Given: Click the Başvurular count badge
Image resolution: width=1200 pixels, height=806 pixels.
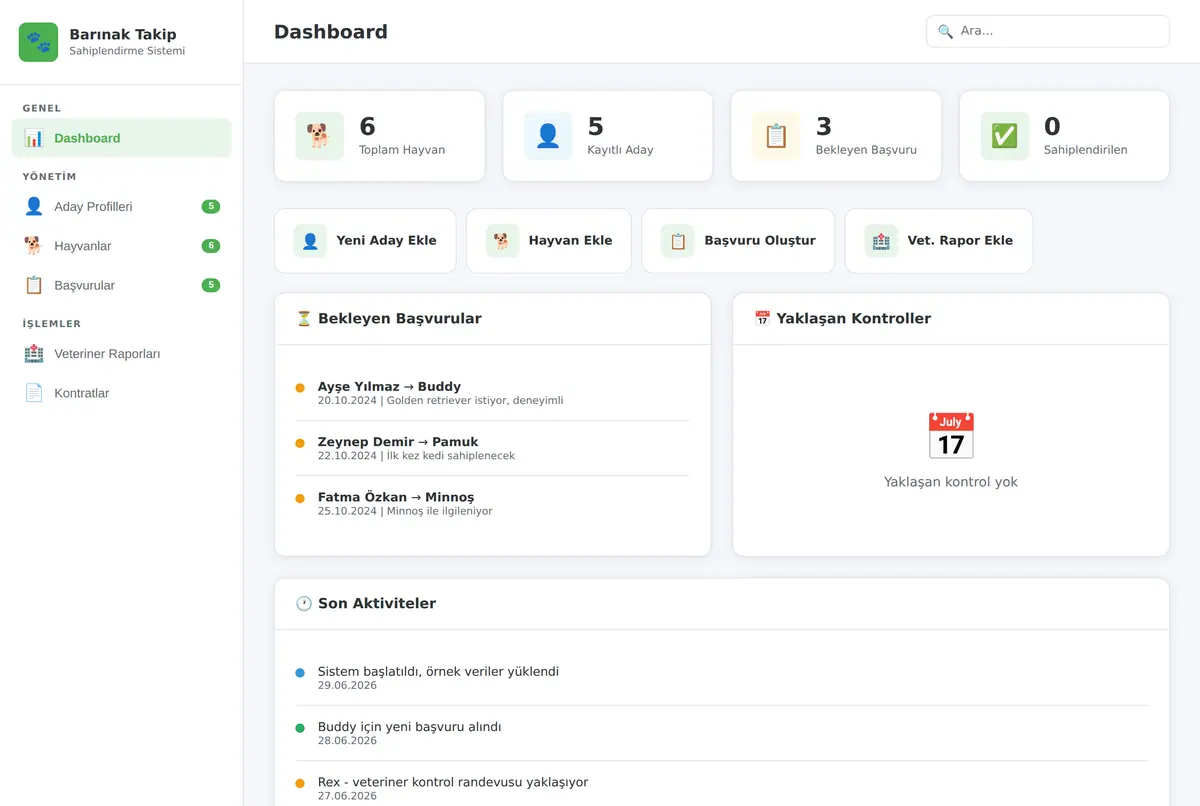Looking at the screenshot, I should tap(210, 285).
